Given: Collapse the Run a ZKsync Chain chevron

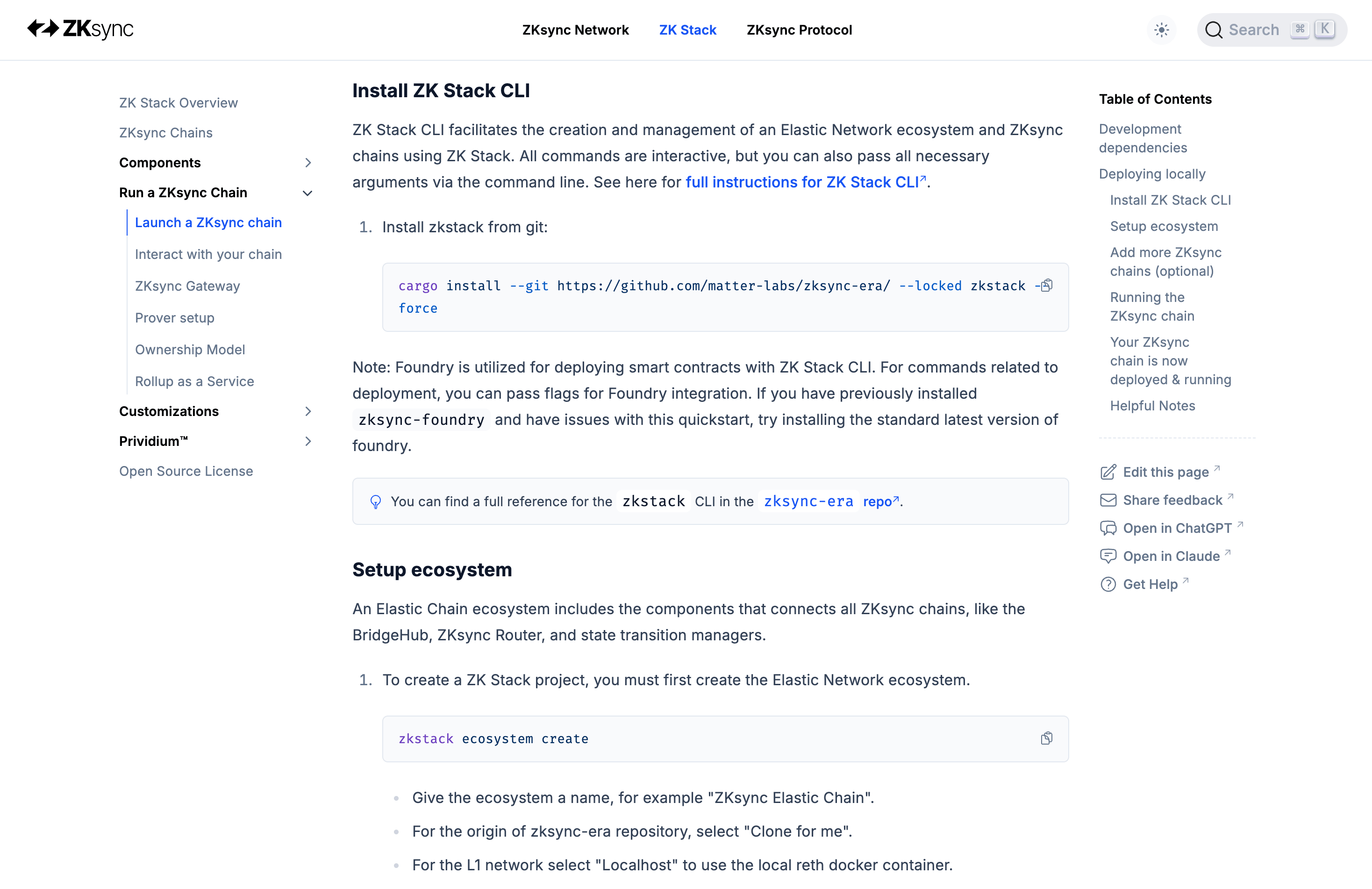Looking at the screenshot, I should [308, 193].
